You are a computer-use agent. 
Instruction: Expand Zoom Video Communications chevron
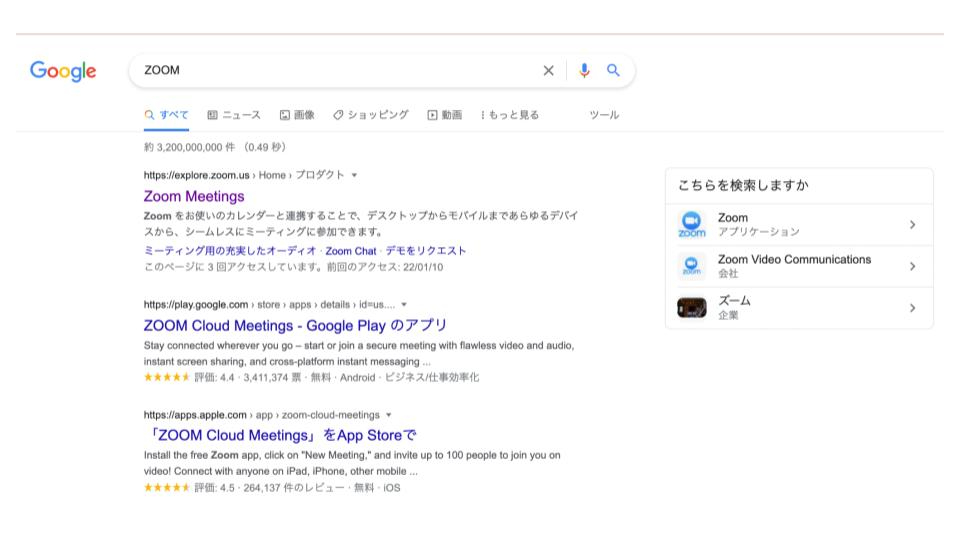pyautogui.click(x=912, y=266)
